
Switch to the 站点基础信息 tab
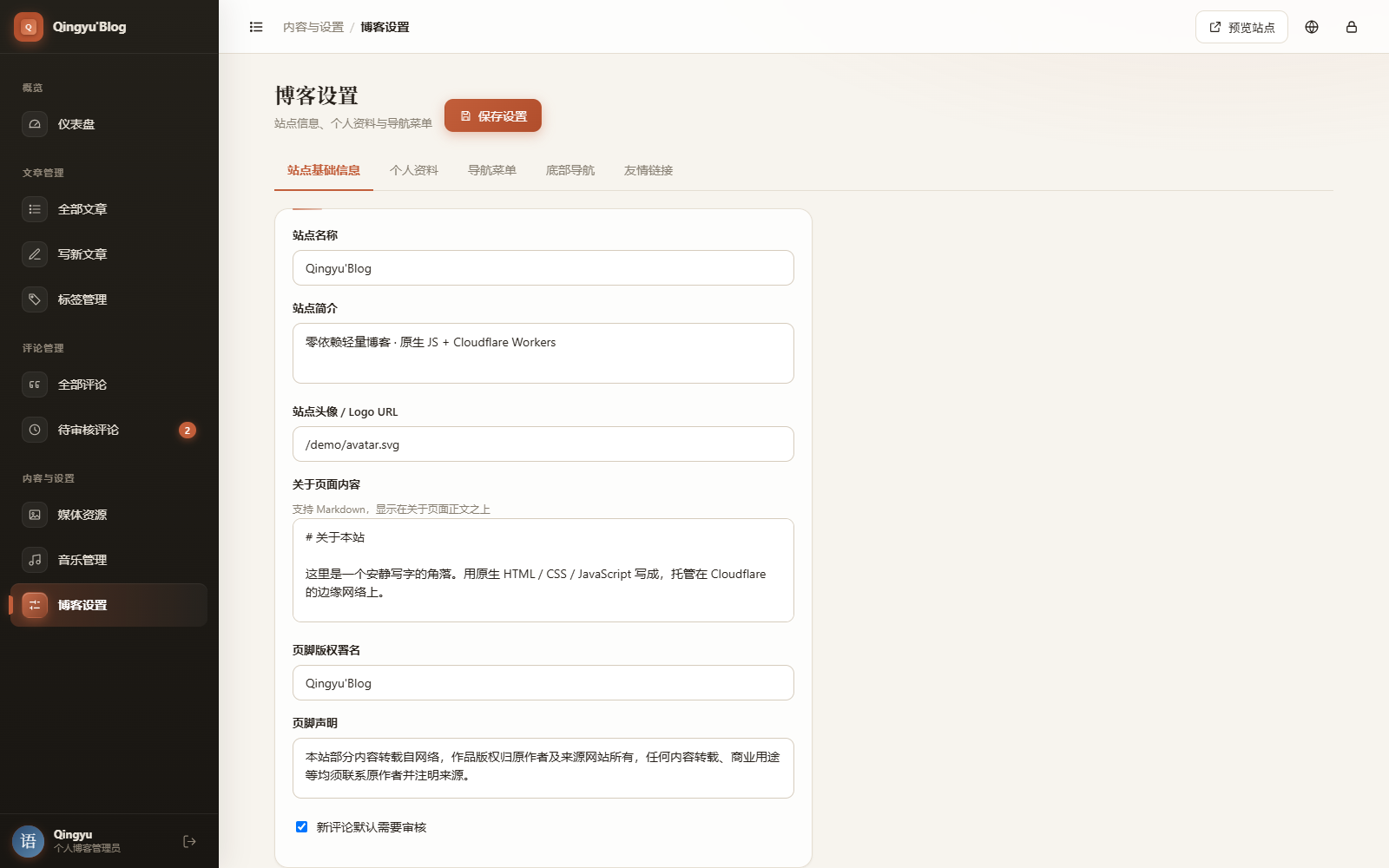coord(324,171)
